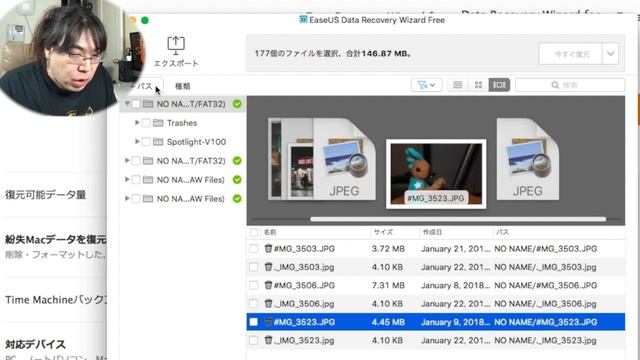The image size is (640, 360).
Task: Check the Trashes folder checkbox
Action: click(146, 123)
